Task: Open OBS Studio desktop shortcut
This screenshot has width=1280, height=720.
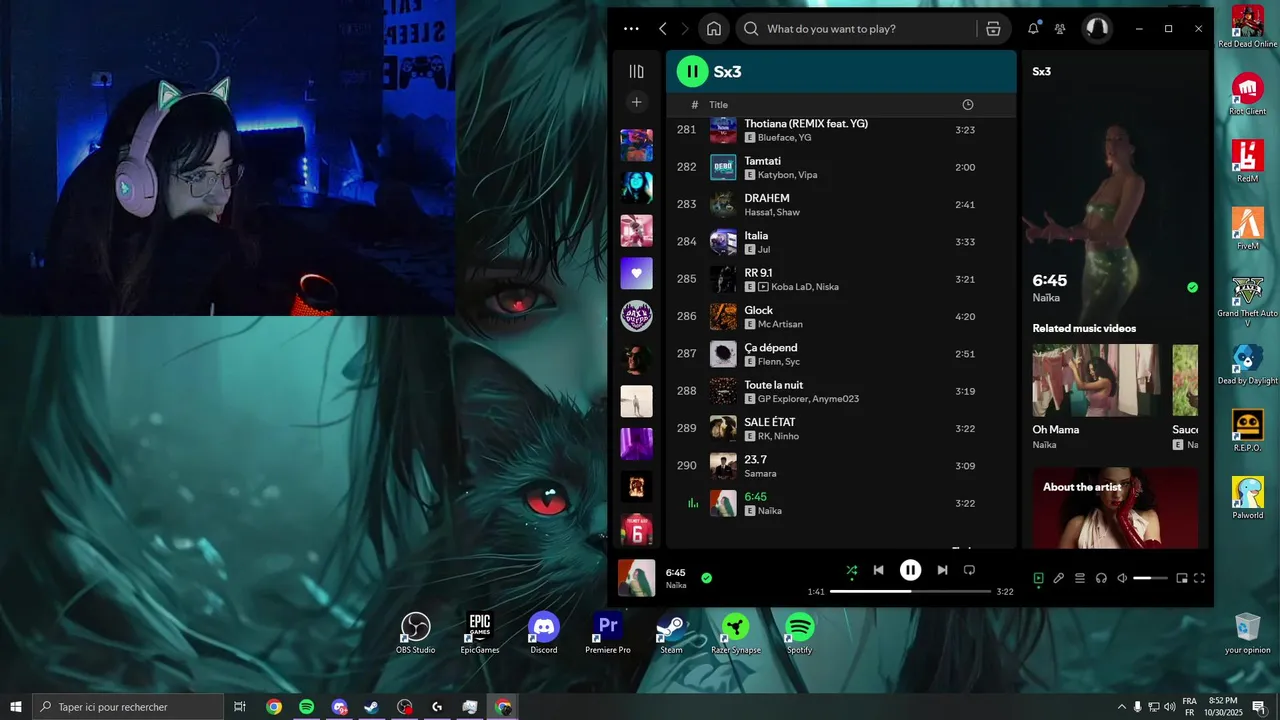Action: [415, 633]
